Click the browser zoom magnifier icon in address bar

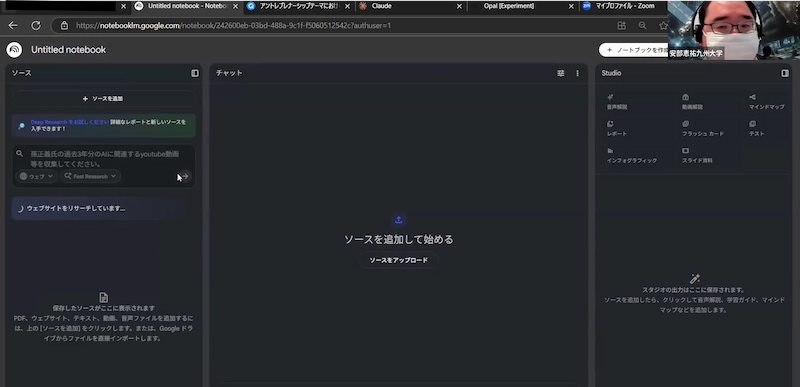(642, 25)
